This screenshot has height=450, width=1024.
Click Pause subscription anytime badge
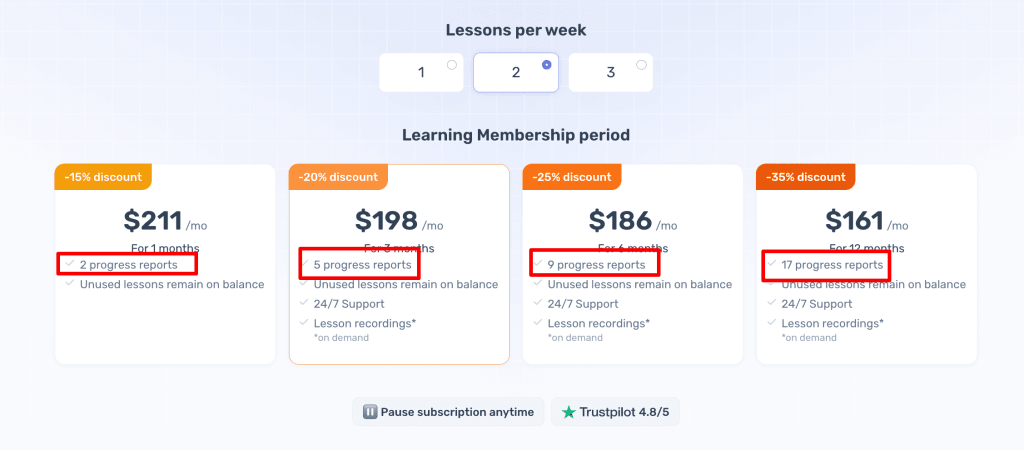click(x=448, y=412)
